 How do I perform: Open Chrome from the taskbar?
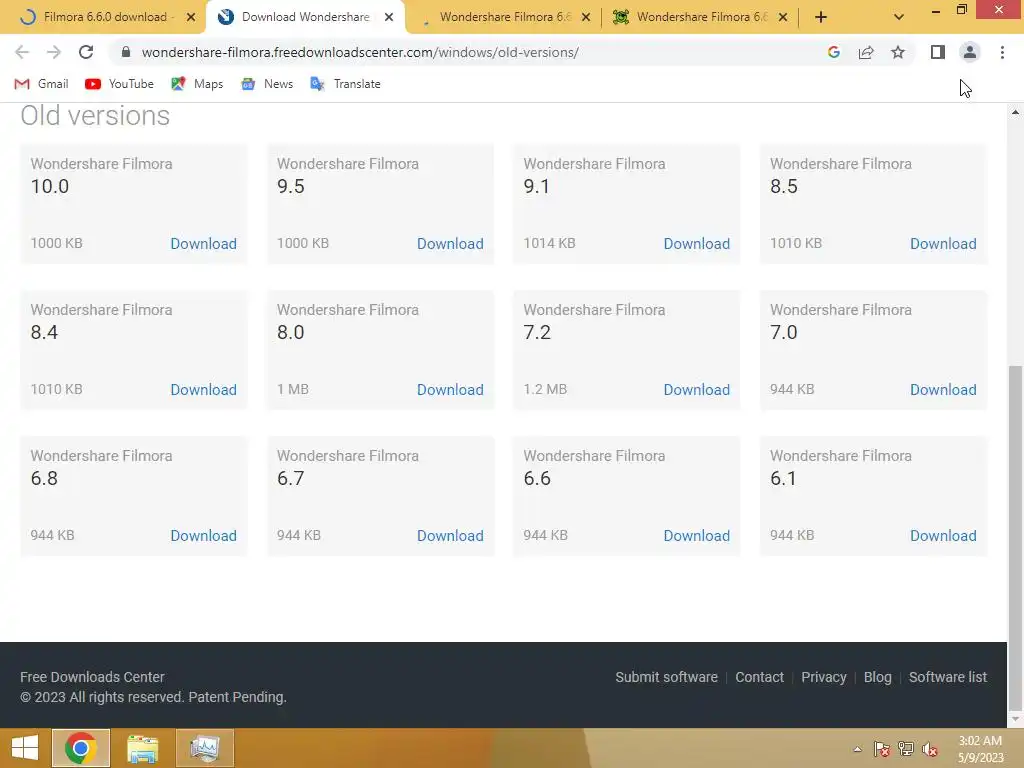[x=81, y=748]
